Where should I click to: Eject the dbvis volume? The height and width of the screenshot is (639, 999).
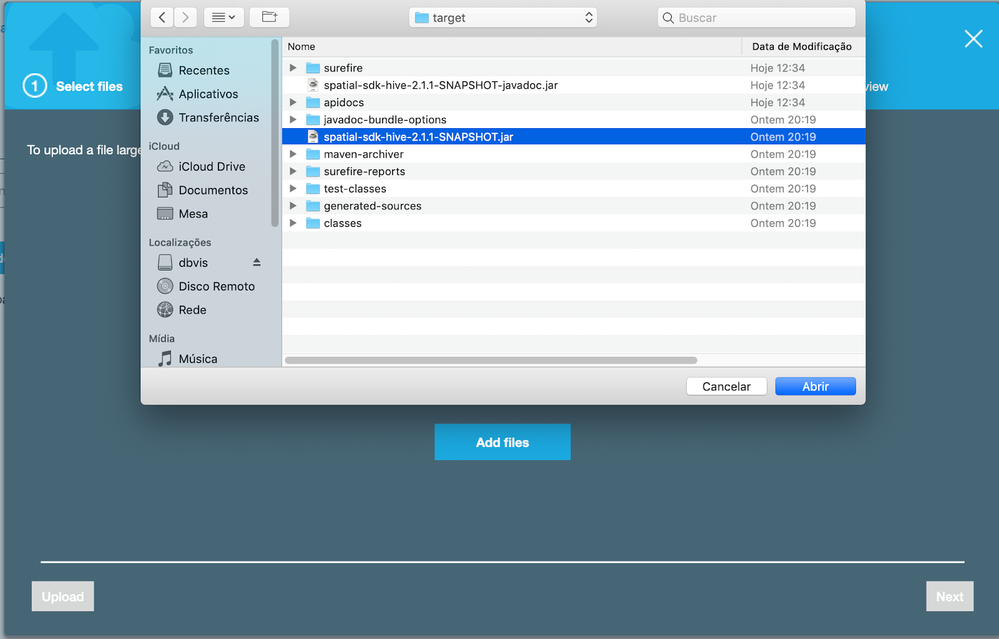[x=257, y=262]
